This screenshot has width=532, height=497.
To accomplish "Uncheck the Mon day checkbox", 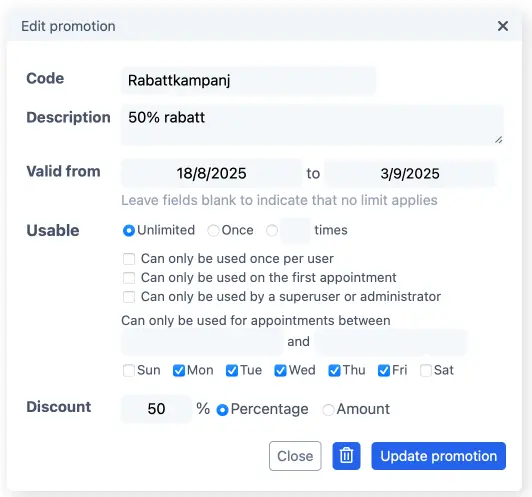I will (x=179, y=370).
